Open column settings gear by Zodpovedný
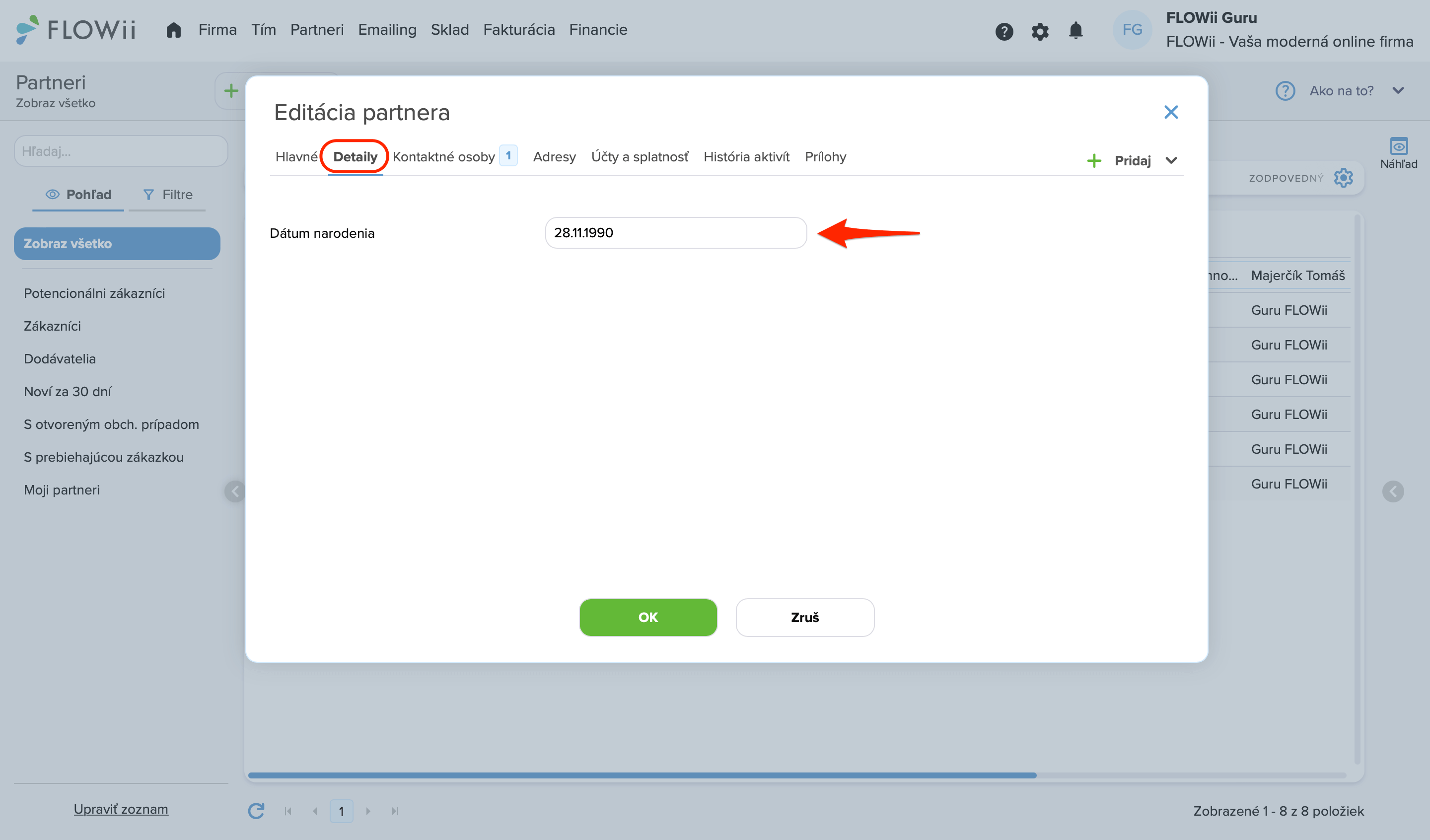Viewport: 1430px width, 840px height. 1343,178
